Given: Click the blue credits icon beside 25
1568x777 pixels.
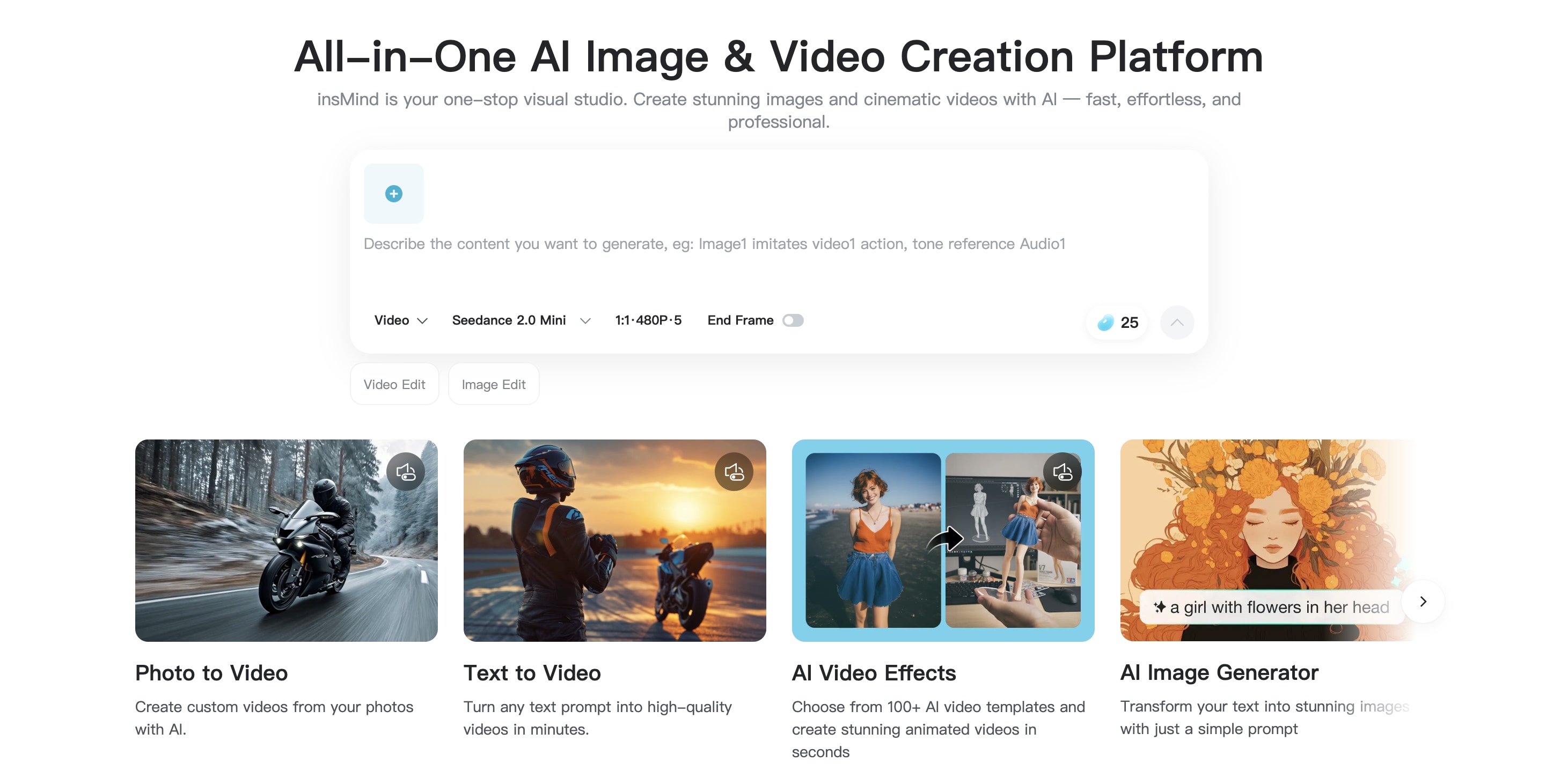Looking at the screenshot, I should pyautogui.click(x=1105, y=322).
